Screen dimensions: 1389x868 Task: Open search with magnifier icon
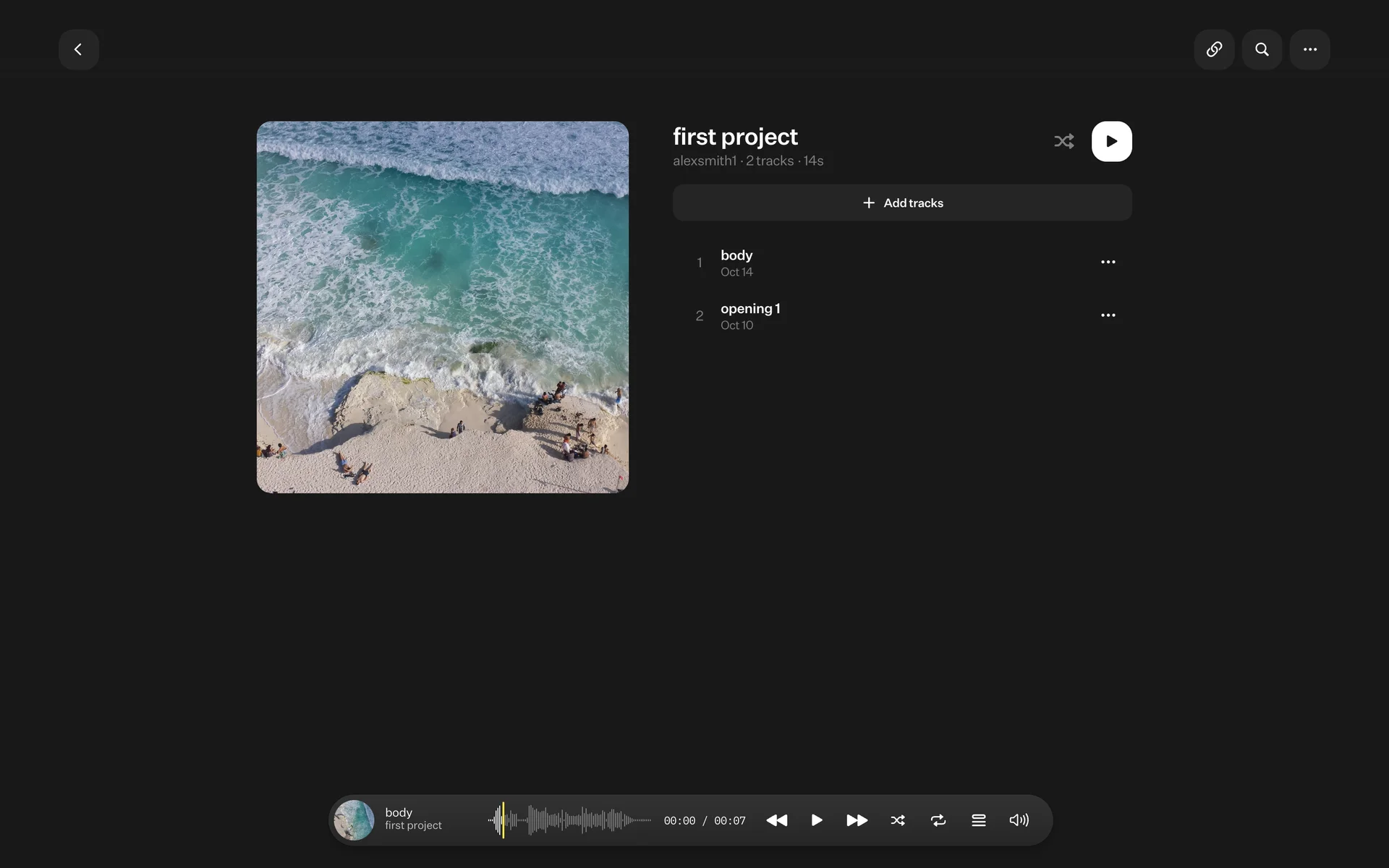tap(1262, 49)
